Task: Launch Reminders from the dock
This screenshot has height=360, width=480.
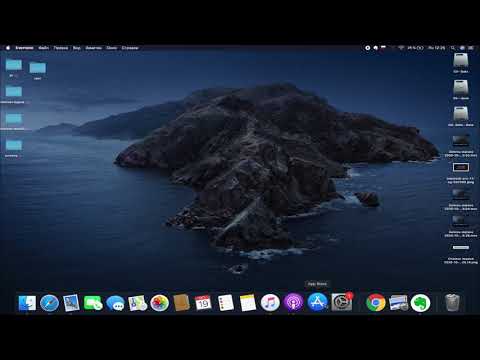Action: [x=226, y=303]
